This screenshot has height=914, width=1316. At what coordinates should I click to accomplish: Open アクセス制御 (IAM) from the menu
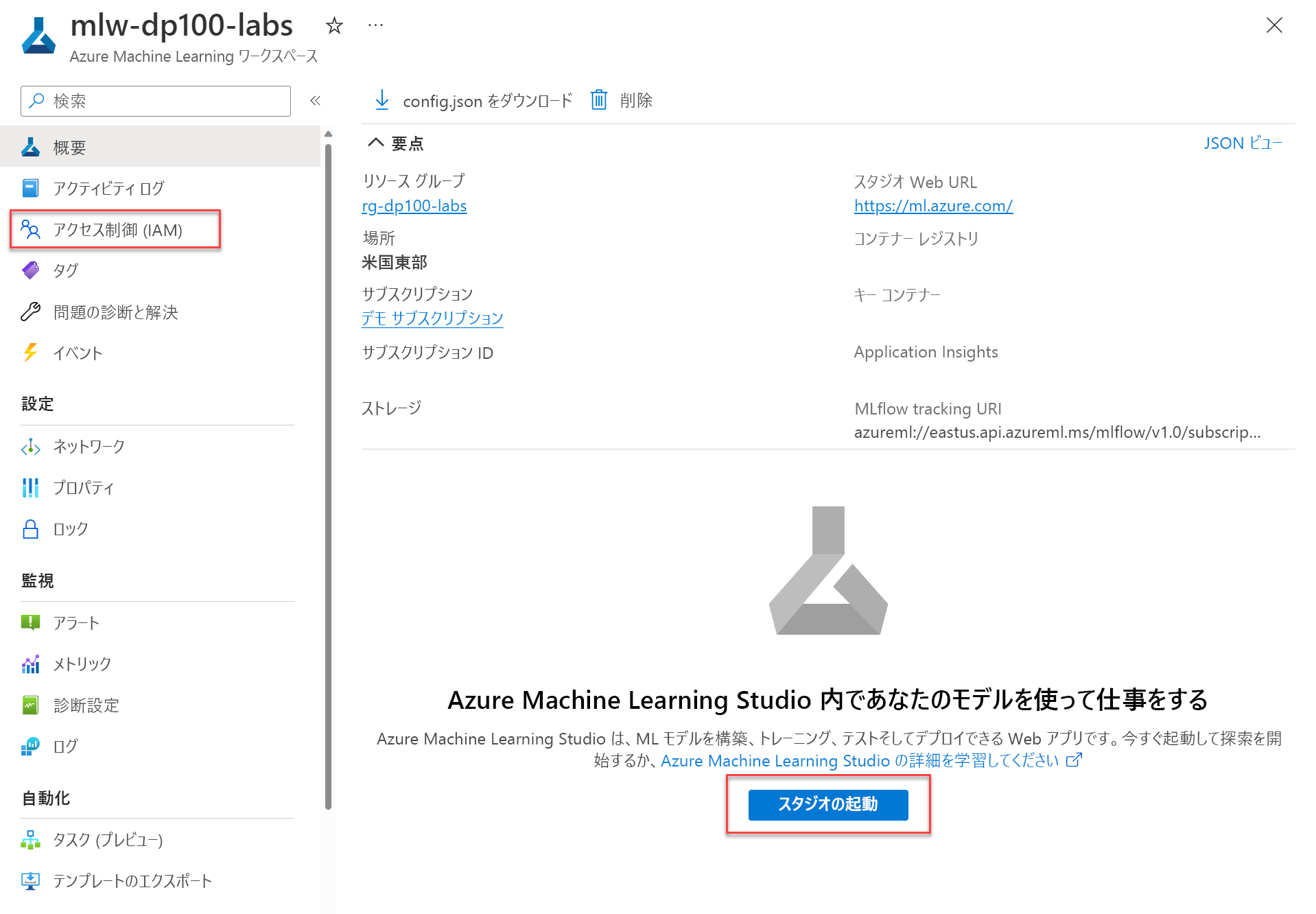pyautogui.click(x=118, y=230)
